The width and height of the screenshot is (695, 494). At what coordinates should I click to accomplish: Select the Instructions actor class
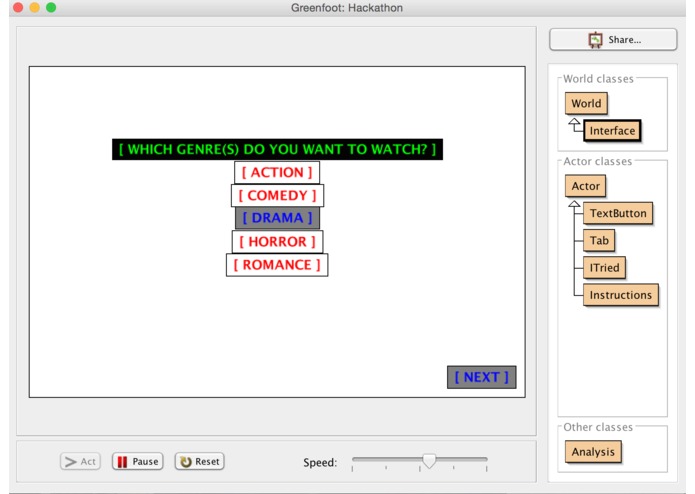[621, 295]
